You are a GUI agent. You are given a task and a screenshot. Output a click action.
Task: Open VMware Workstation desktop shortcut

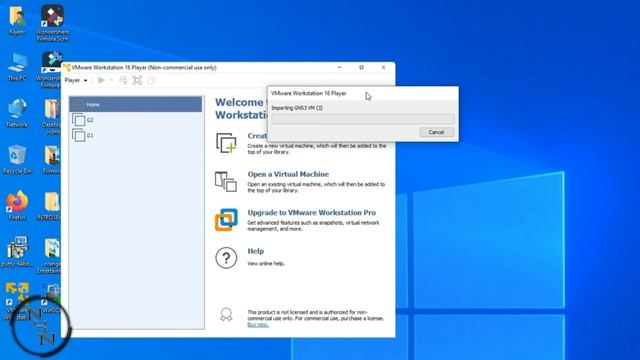(x=17, y=301)
